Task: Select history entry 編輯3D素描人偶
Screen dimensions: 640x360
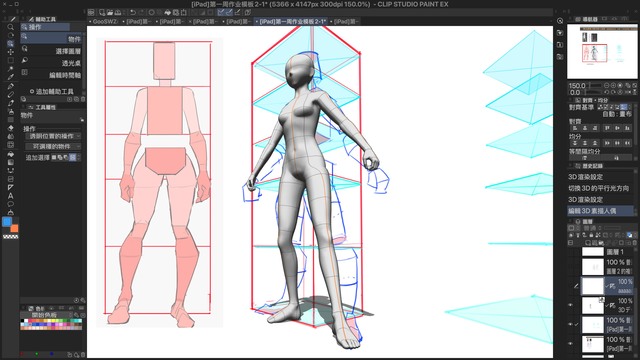Action: (600, 211)
